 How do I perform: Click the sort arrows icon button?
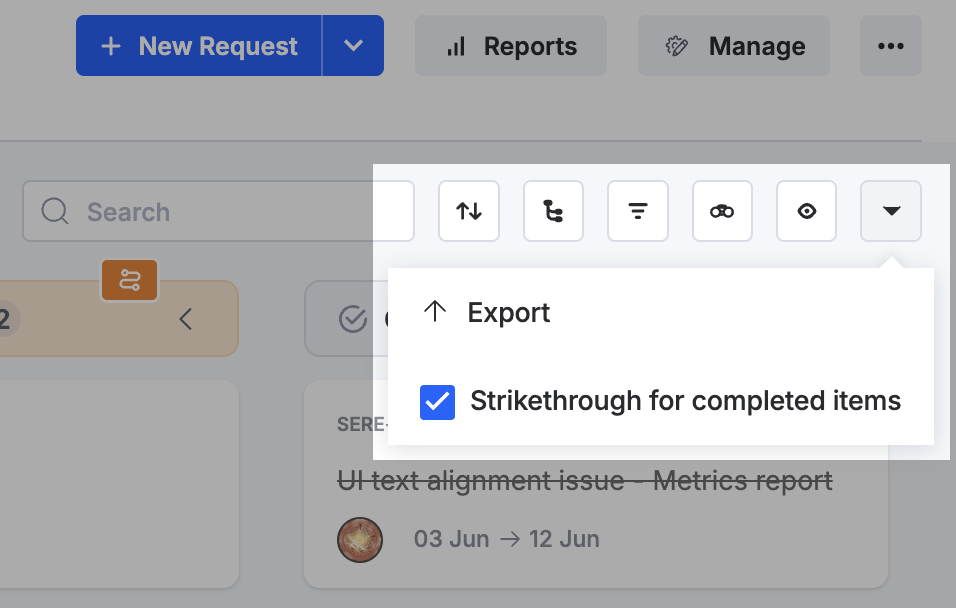pos(469,211)
